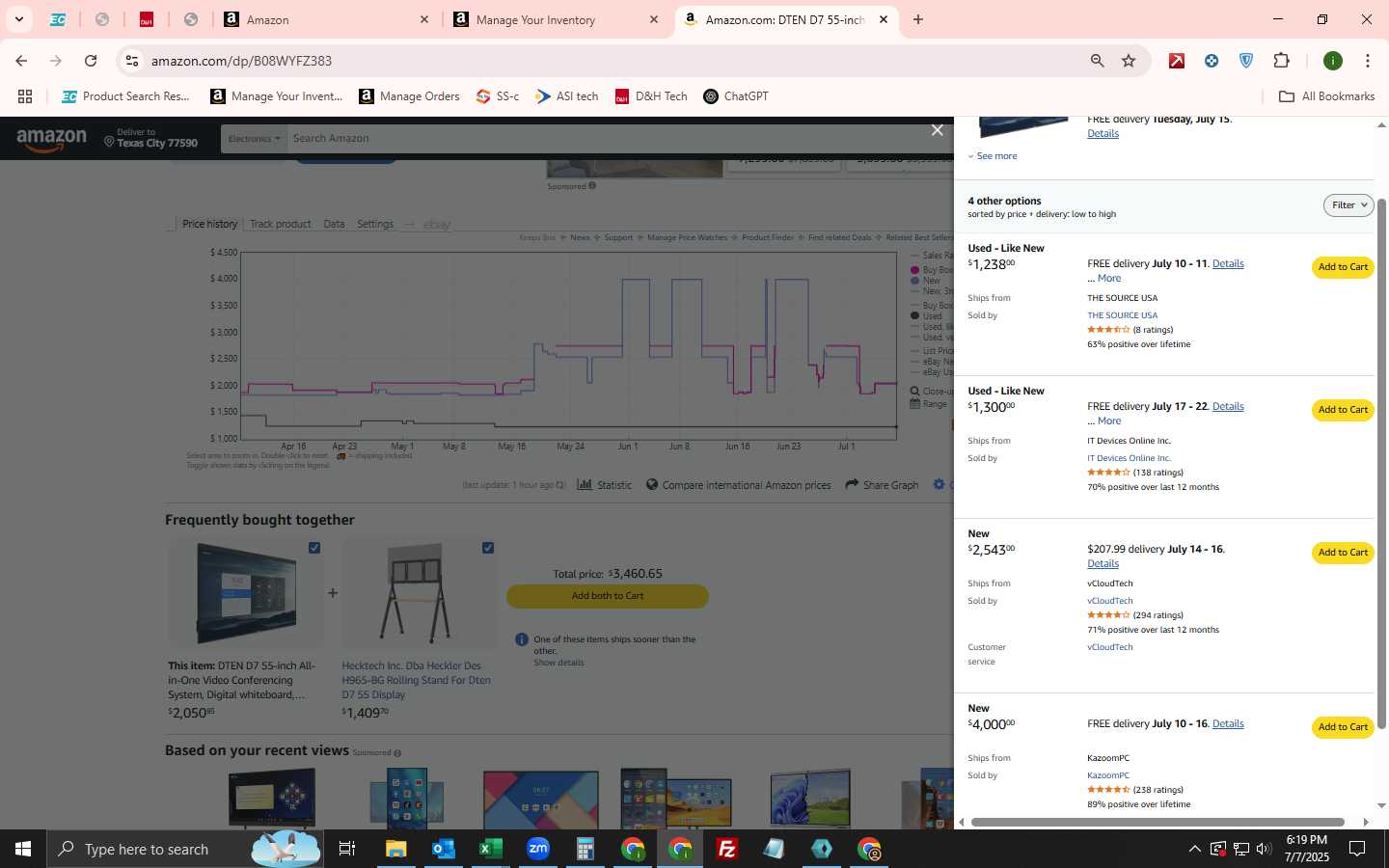
Task: Open the KazoomPC seller link
Action: [1108, 775]
